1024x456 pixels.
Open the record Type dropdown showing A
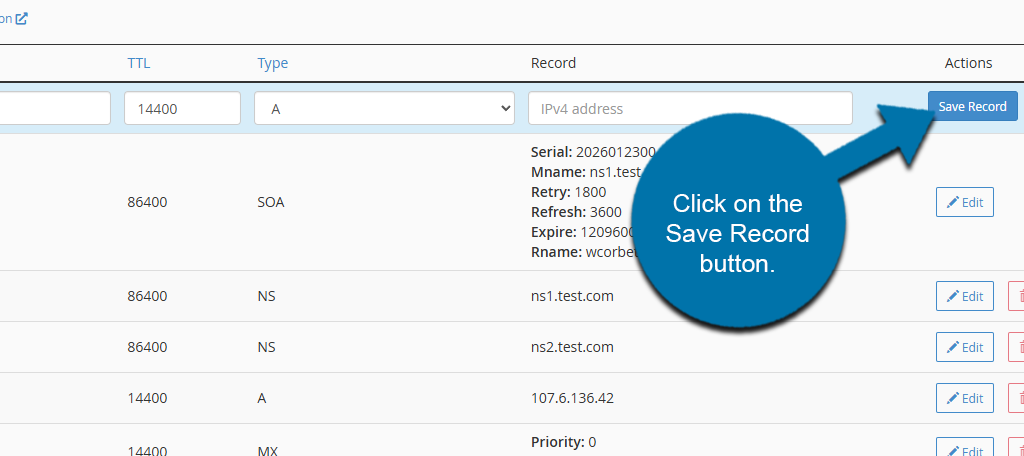pyautogui.click(x=384, y=108)
